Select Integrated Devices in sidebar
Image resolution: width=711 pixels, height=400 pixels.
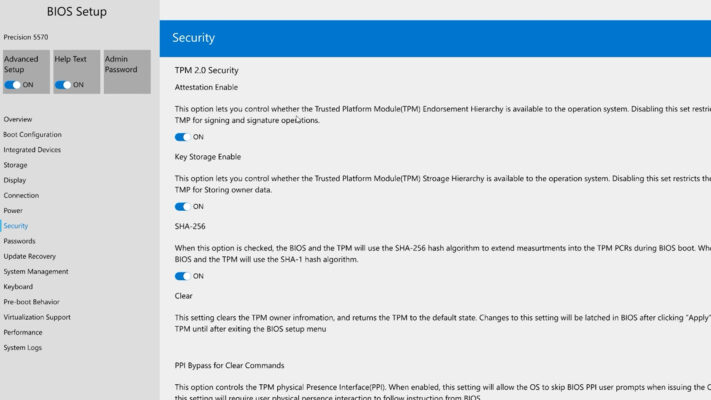click(32, 150)
